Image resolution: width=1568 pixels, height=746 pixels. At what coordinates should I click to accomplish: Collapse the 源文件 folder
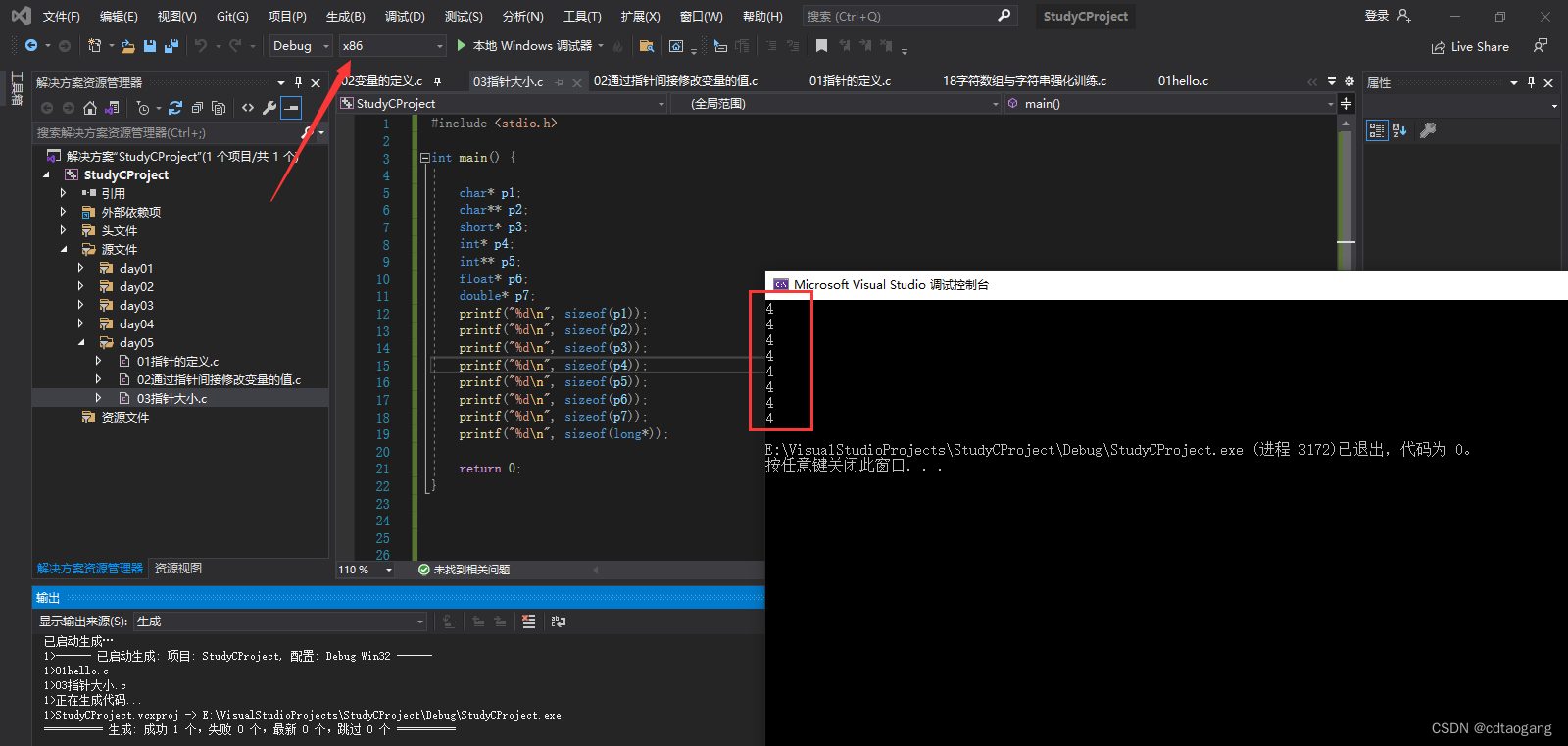63,249
